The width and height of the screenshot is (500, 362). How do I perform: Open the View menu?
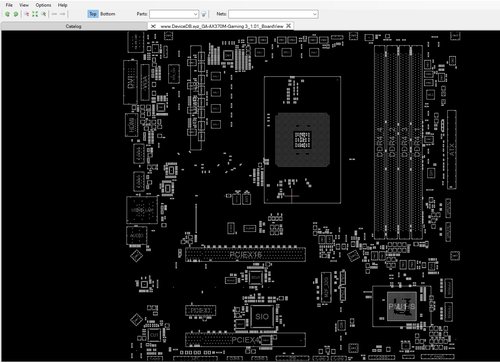click(24, 5)
